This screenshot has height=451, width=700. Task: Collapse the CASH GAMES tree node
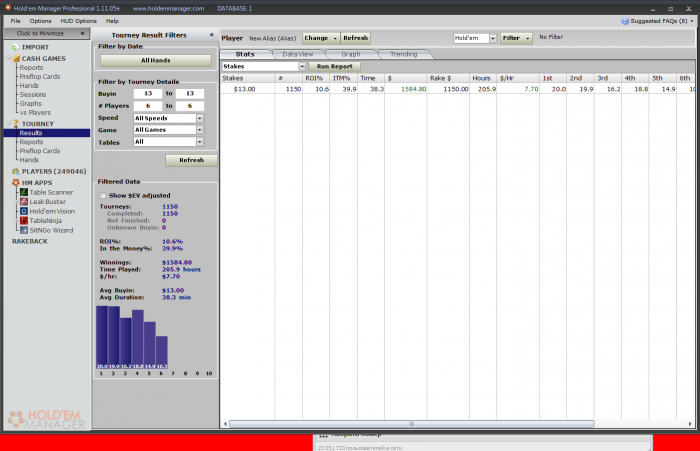pyautogui.click(x=8, y=58)
